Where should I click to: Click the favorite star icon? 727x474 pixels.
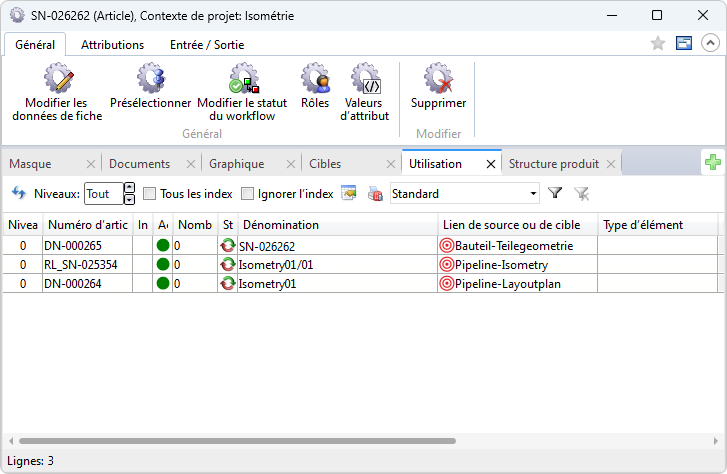tap(657, 44)
